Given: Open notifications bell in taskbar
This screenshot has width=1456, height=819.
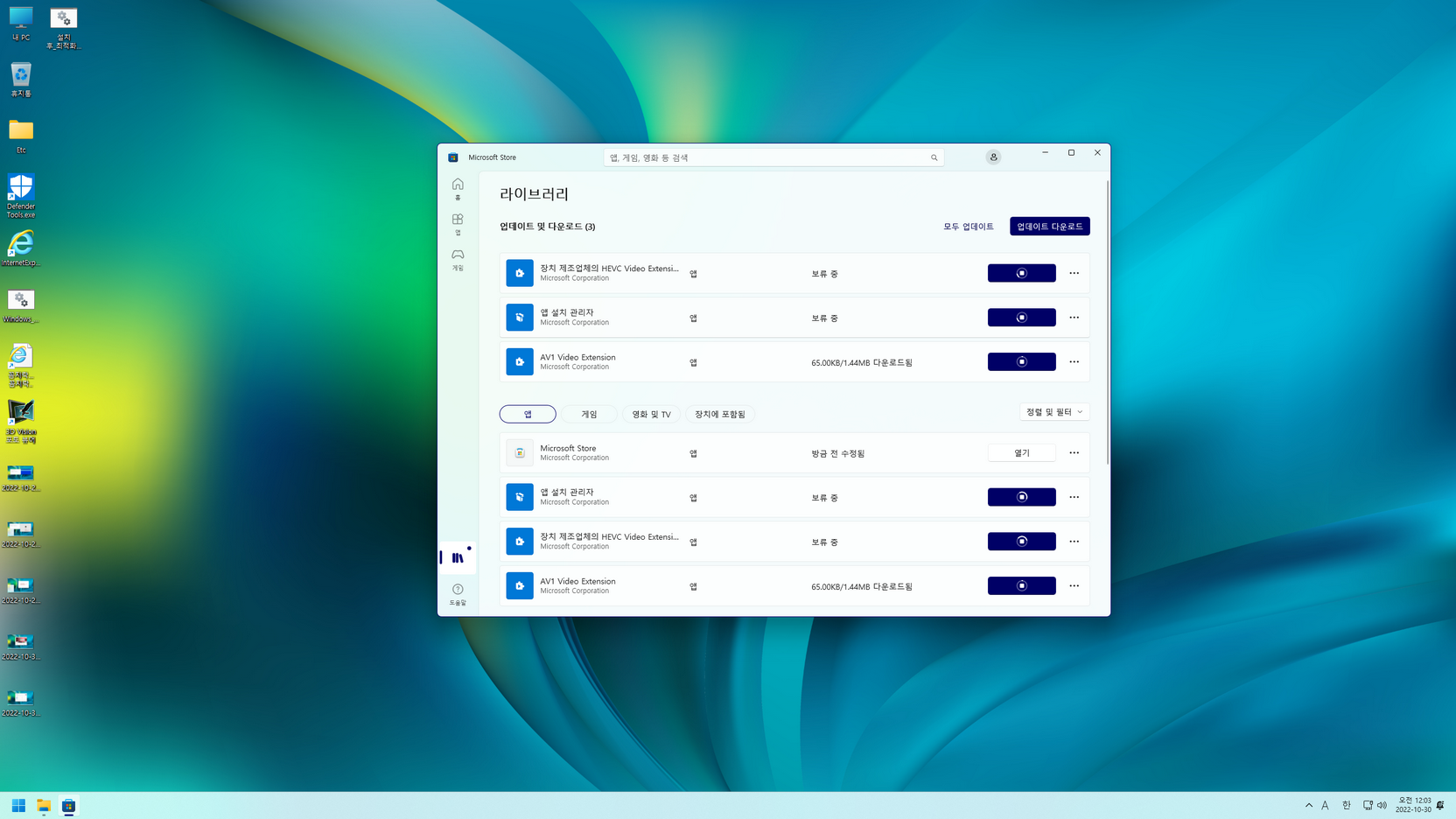Looking at the screenshot, I should point(1440,805).
